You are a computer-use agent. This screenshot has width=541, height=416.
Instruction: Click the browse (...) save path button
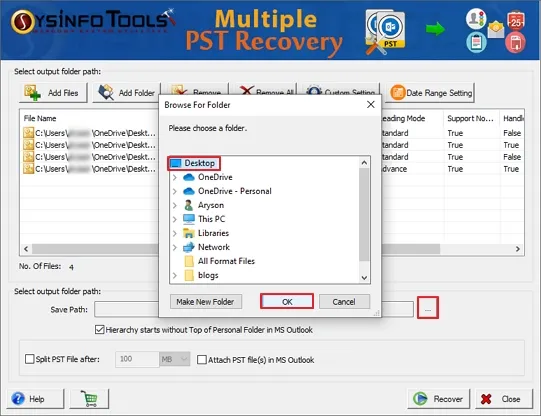tap(428, 307)
